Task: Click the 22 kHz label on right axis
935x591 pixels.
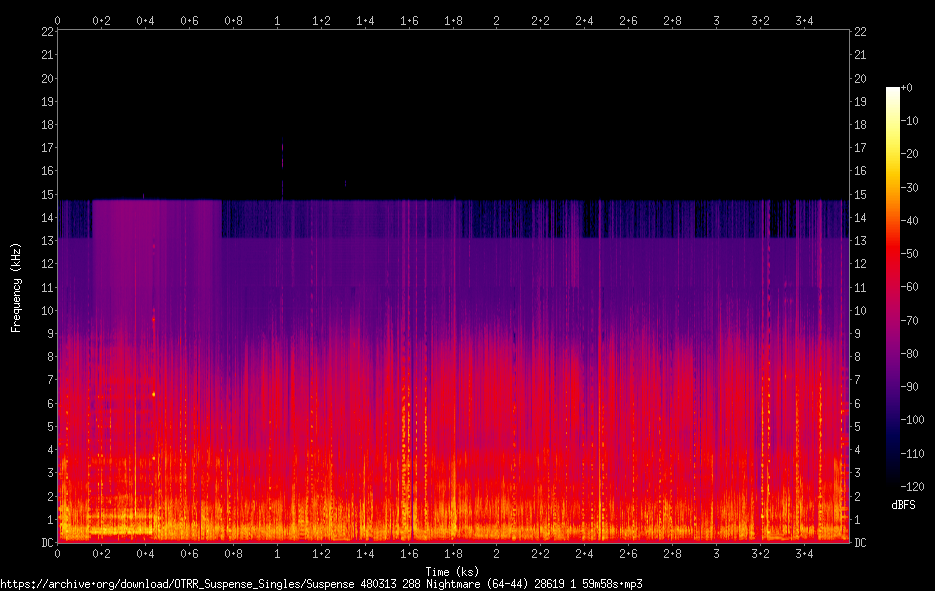Action: click(860, 32)
